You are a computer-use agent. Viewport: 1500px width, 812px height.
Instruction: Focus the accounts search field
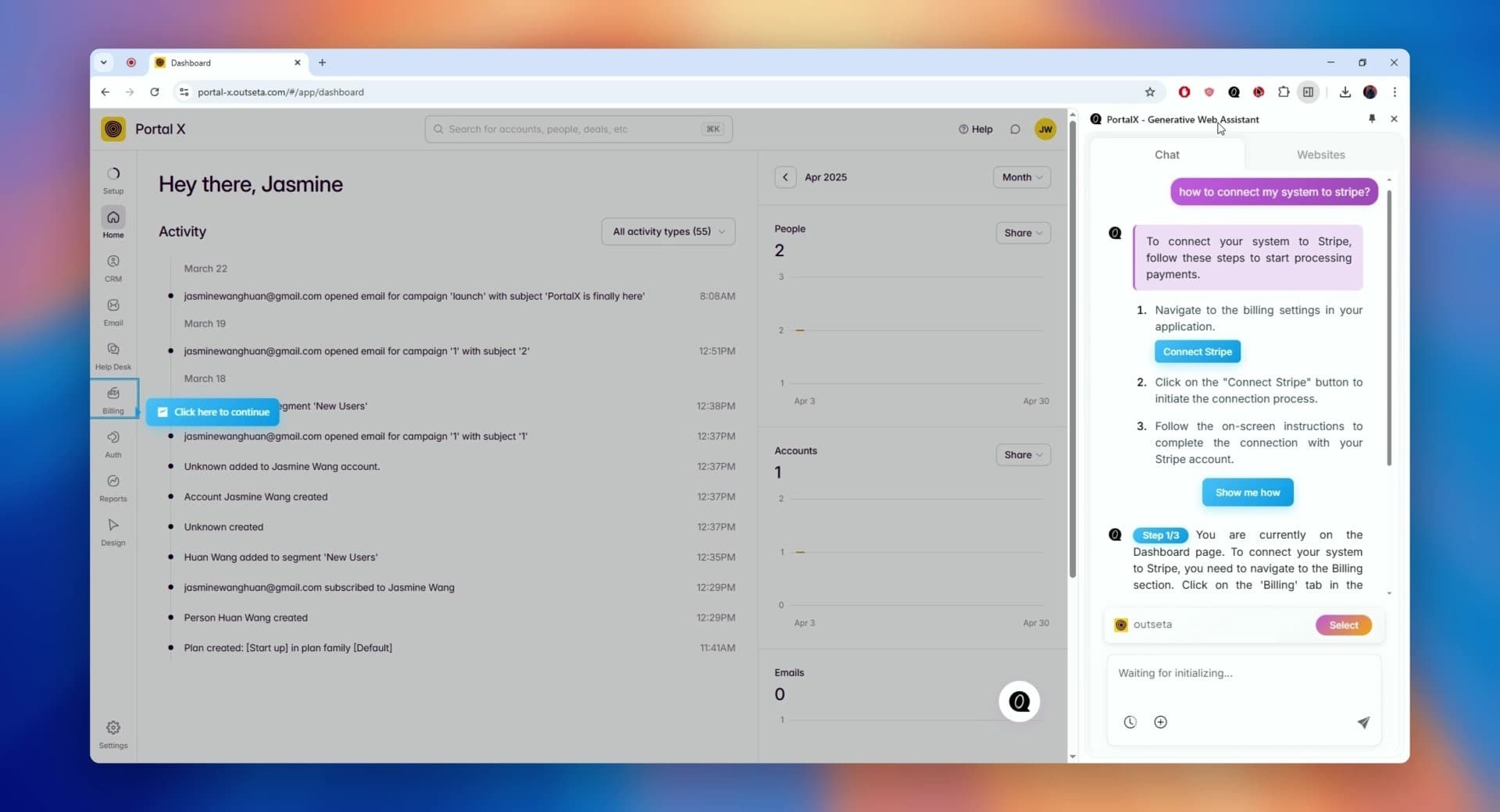point(578,130)
